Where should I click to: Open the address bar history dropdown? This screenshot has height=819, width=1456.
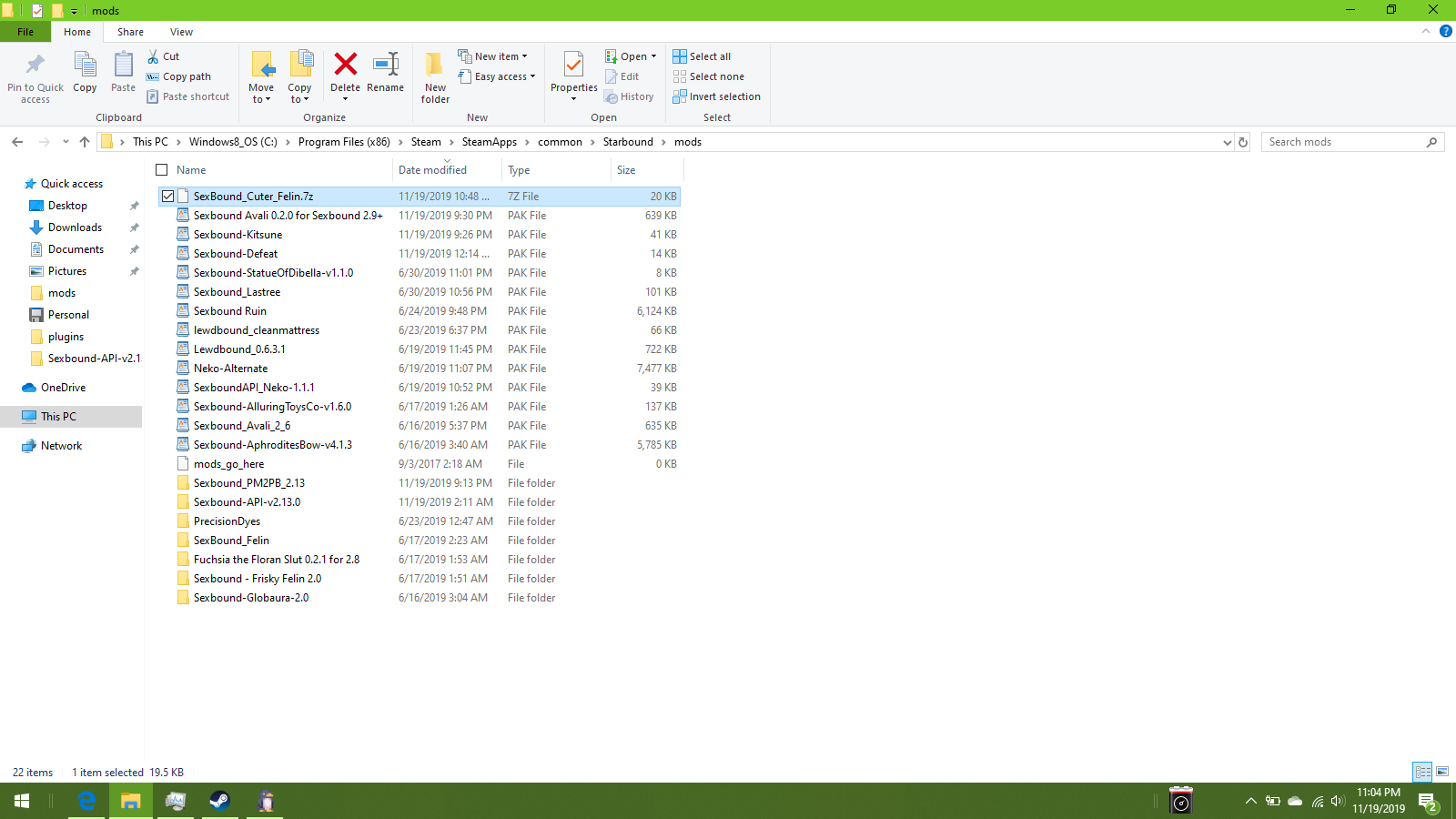[x=1228, y=142]
